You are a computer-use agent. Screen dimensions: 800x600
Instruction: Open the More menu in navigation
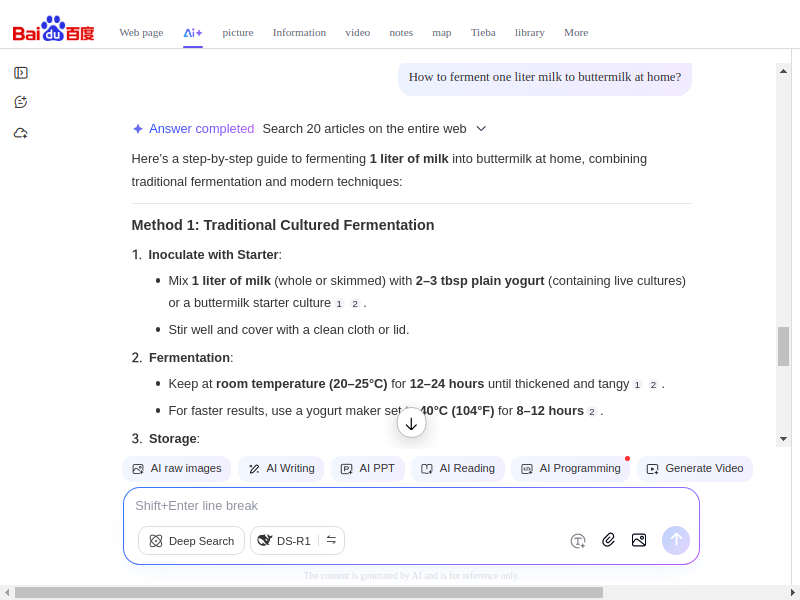(576, 32)
